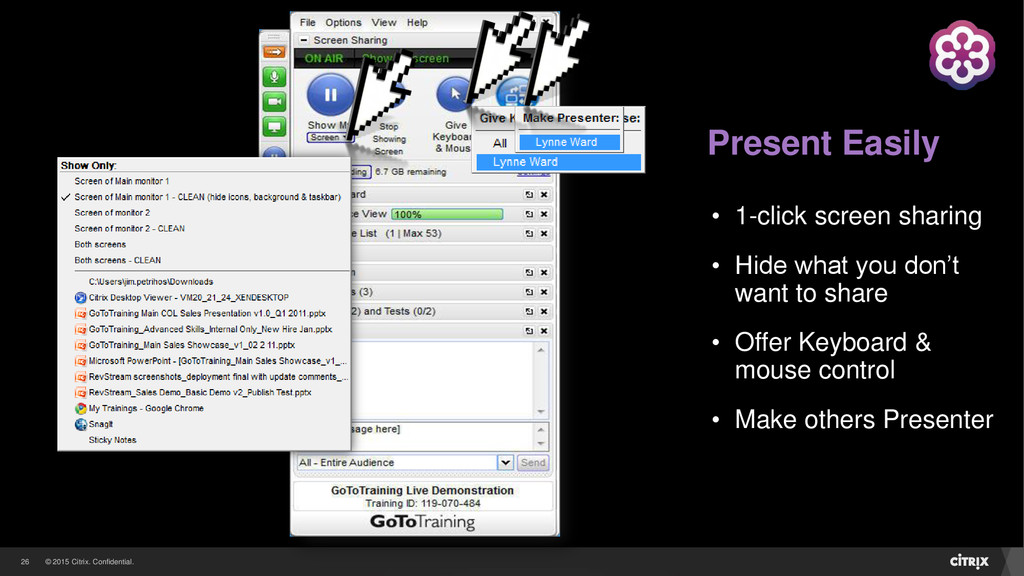Pause screen sharing with the blue pause button

(x=330, y=95)
